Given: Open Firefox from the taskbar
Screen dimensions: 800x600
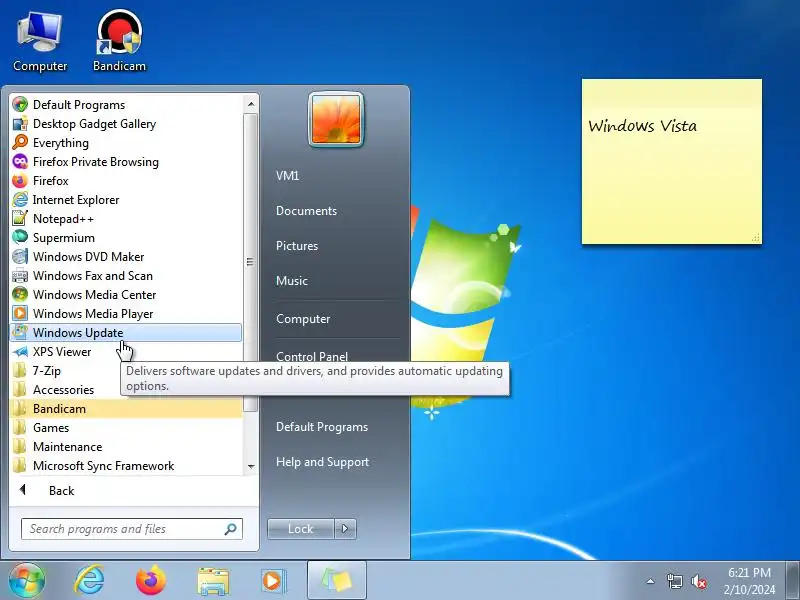Looking at the screenshot, I should [x=151, y=581].
